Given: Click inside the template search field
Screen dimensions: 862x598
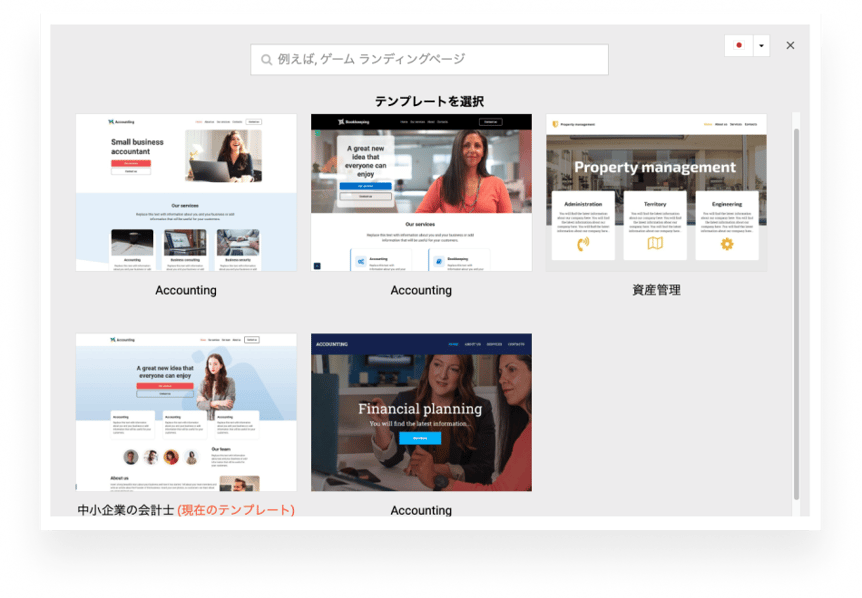Looking at the screenshot, I should click(x=430, y=59).
